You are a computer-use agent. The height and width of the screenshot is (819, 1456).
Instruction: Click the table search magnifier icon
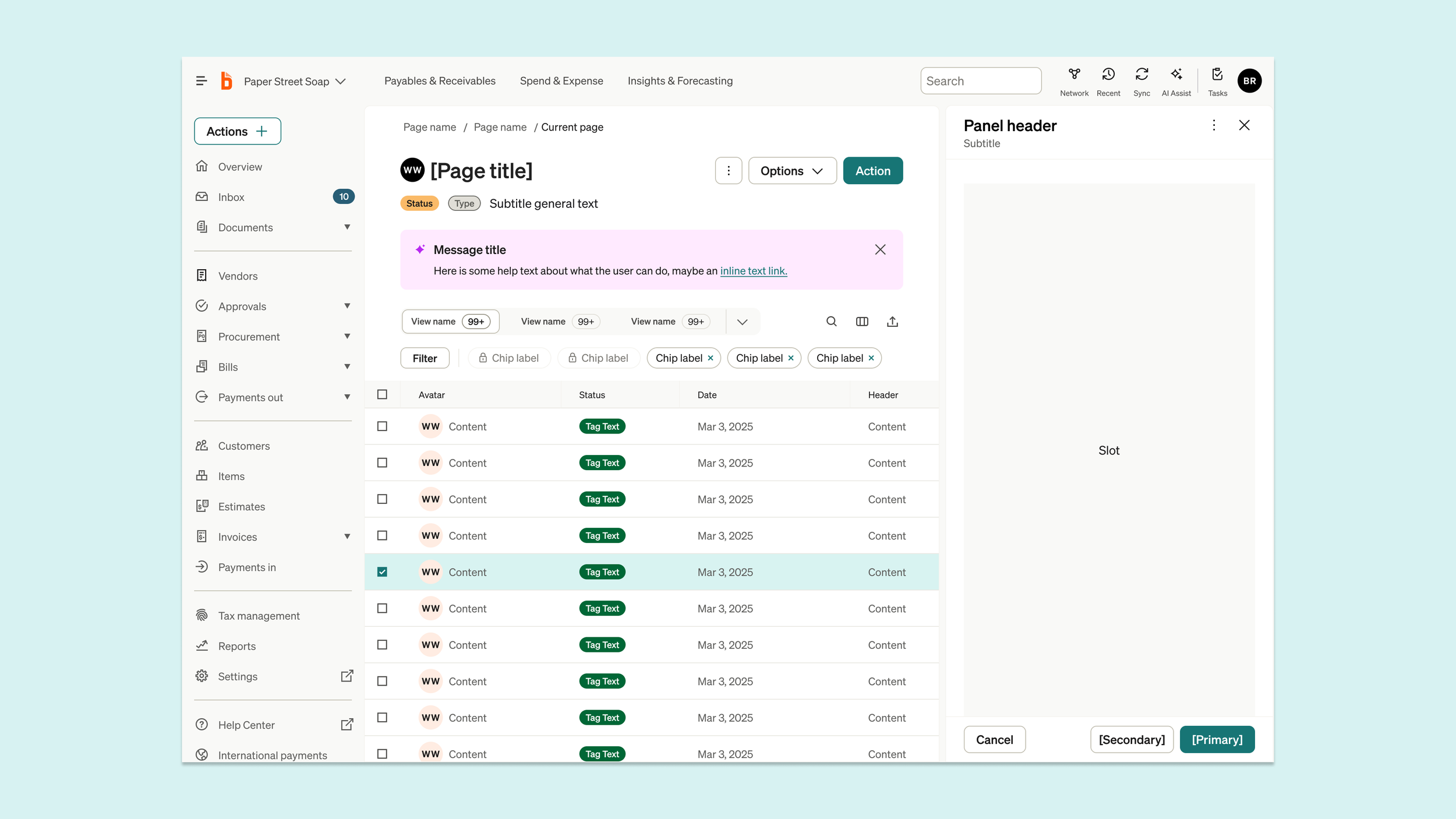click(831, 322)
